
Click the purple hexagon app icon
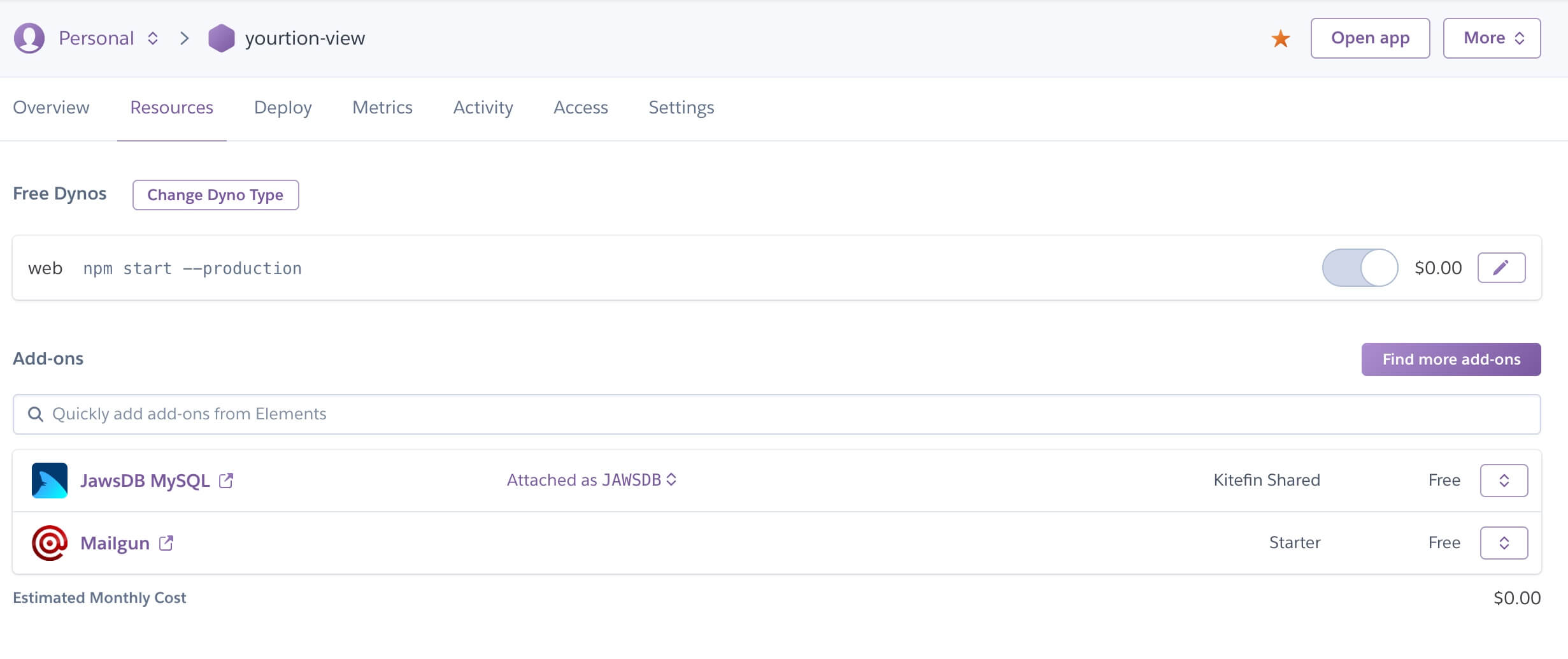point(222,38)
